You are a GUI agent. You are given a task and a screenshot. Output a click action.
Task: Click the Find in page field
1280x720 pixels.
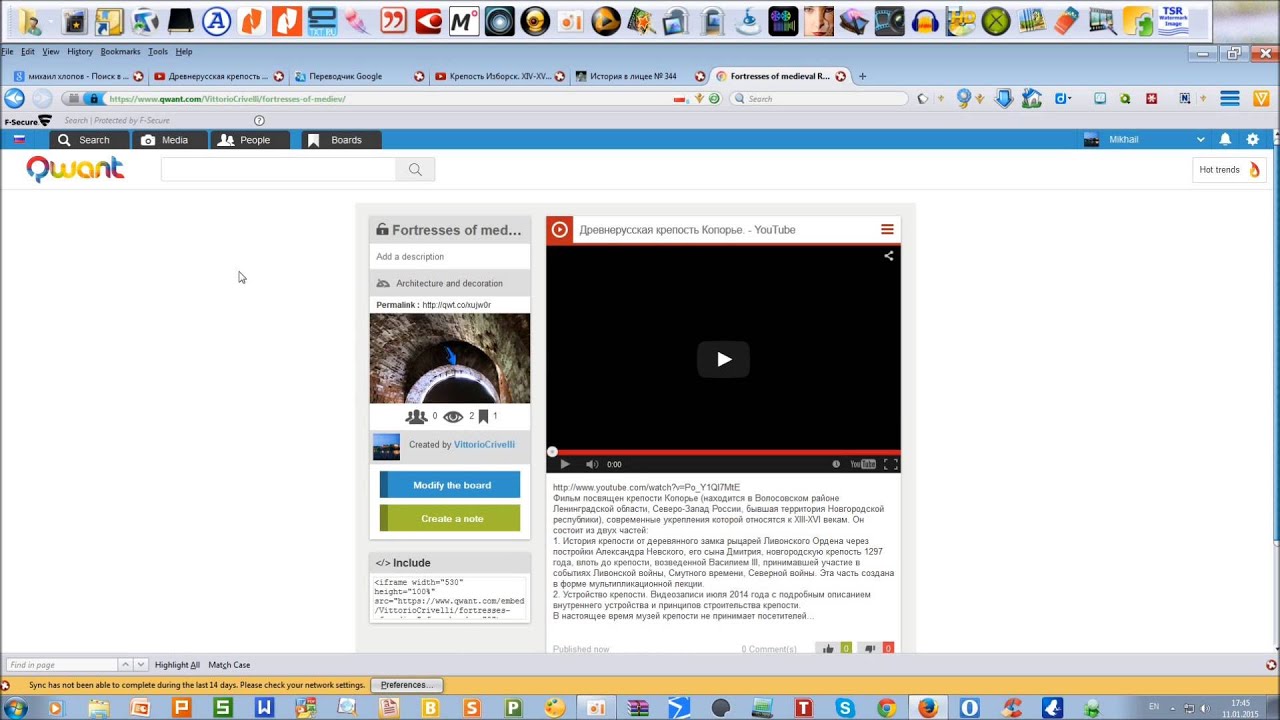[62, 665]
